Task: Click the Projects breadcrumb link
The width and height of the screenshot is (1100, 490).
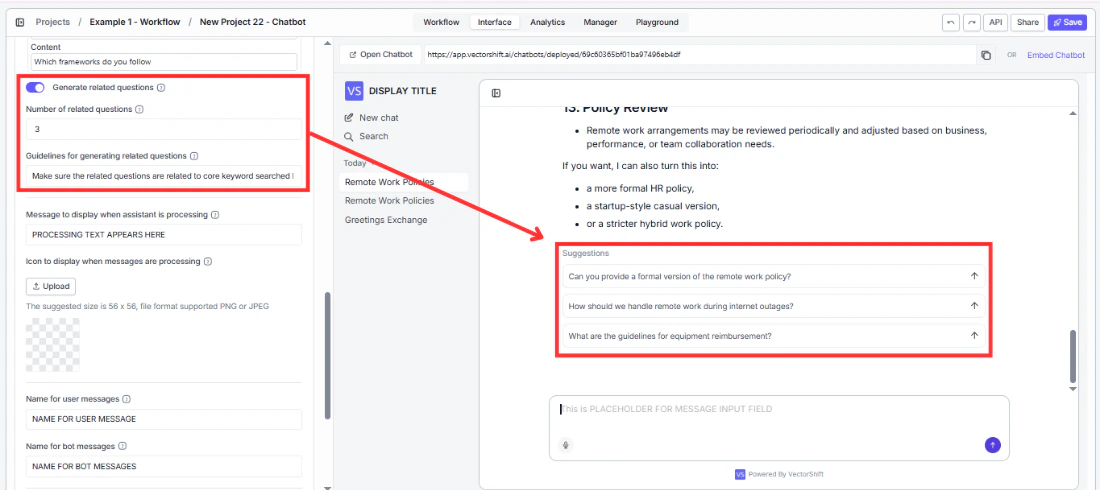Action: pos(53,22)
